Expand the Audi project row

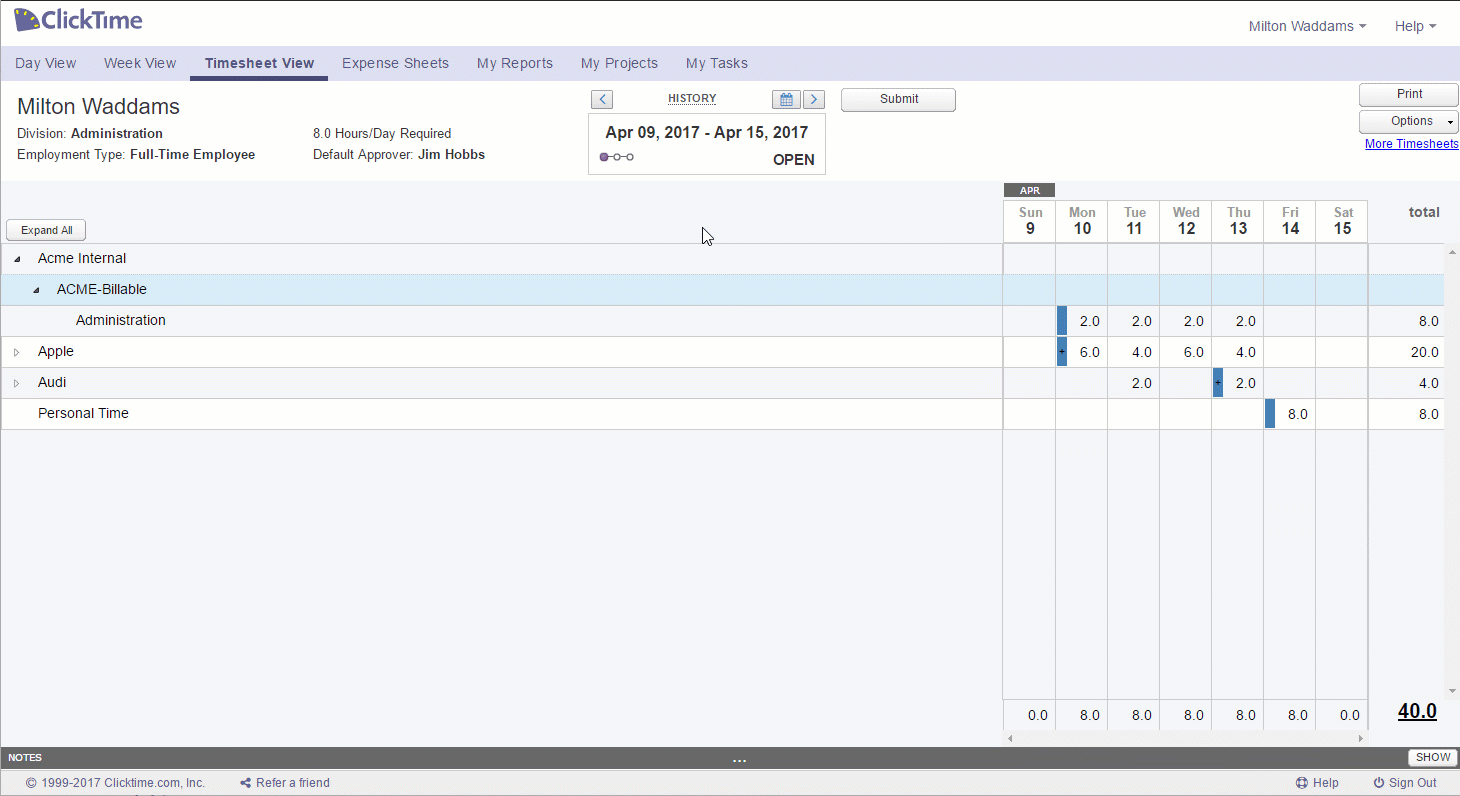pyautogui.click(x=17, y=382)
